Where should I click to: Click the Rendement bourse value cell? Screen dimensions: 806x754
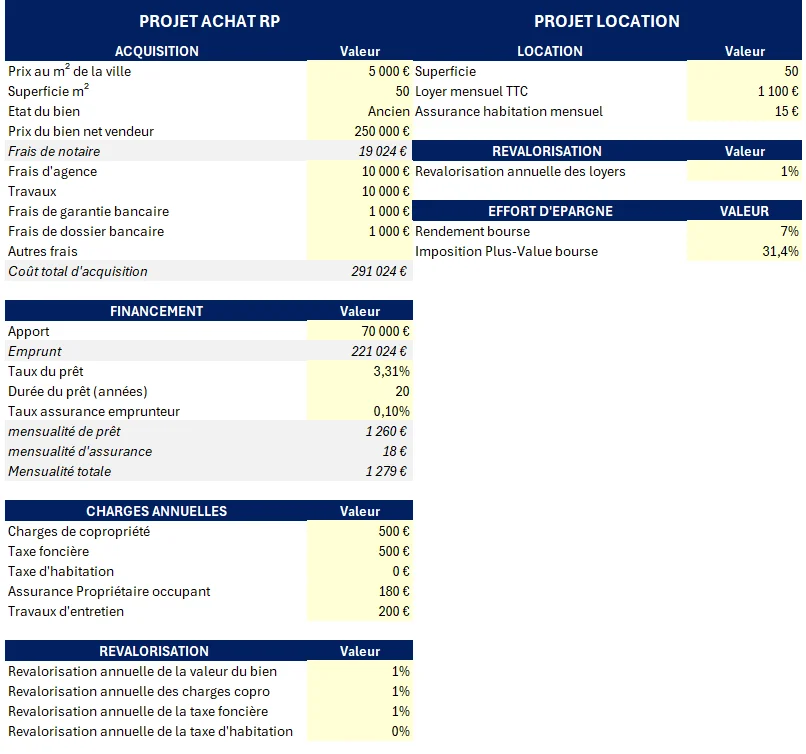pos(744,231)
